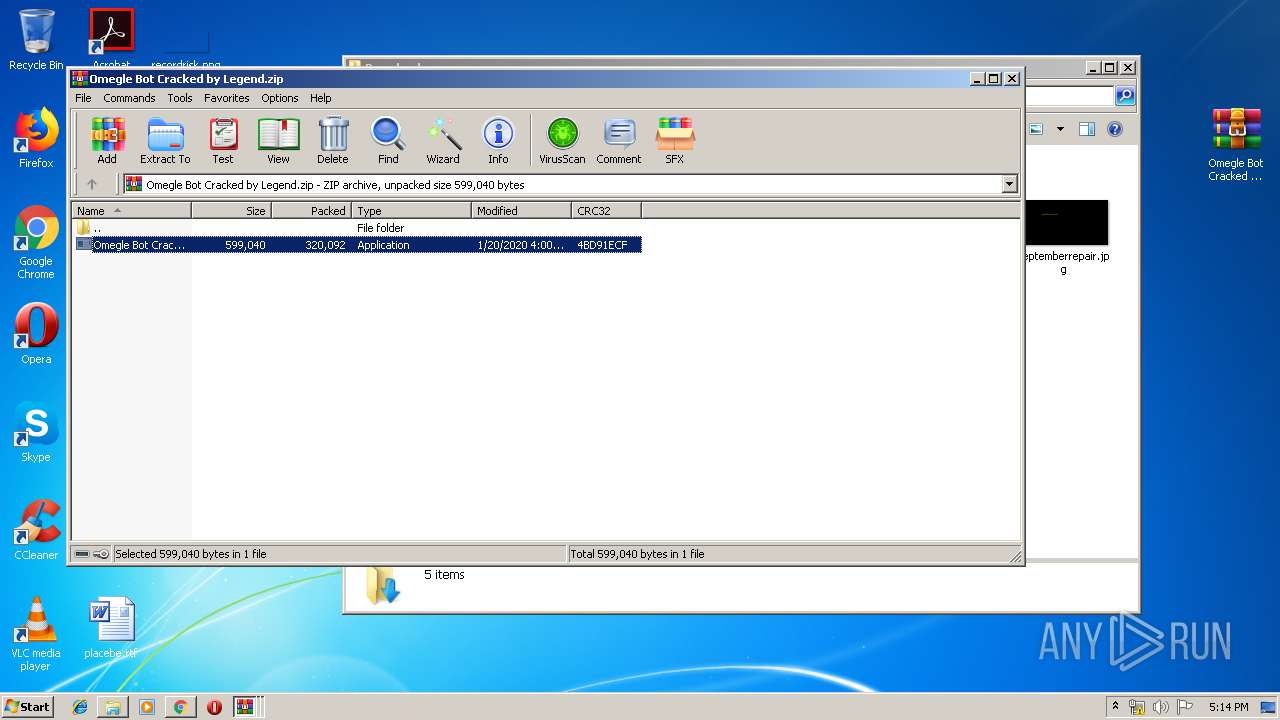
Task: Sort files by Type column
Action: [411, 210]
